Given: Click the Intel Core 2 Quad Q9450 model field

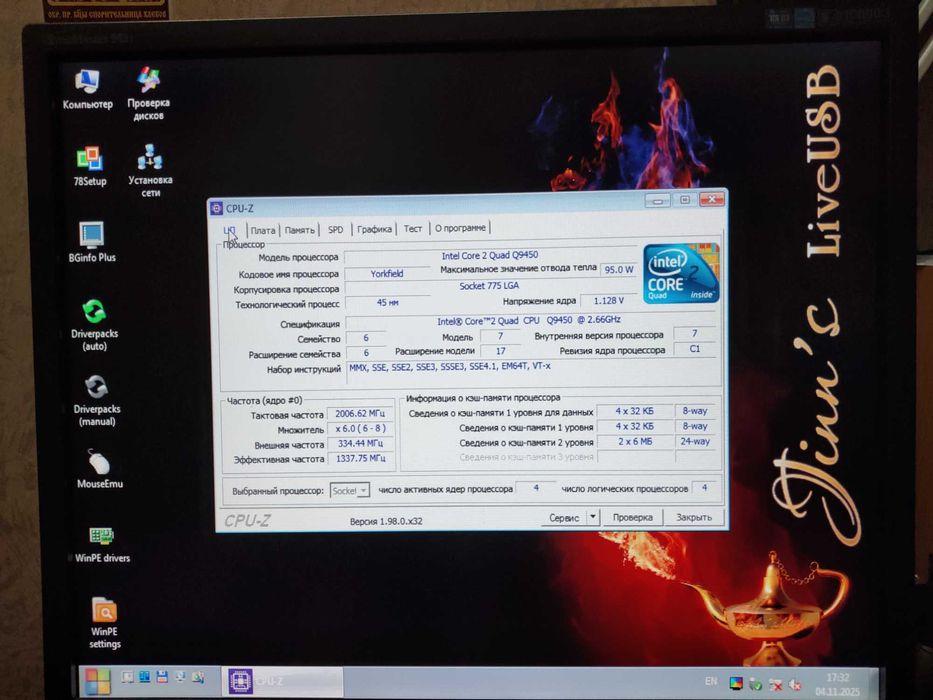Looking at the screenshot, I should pyautogui.click(x=490, y=255).
